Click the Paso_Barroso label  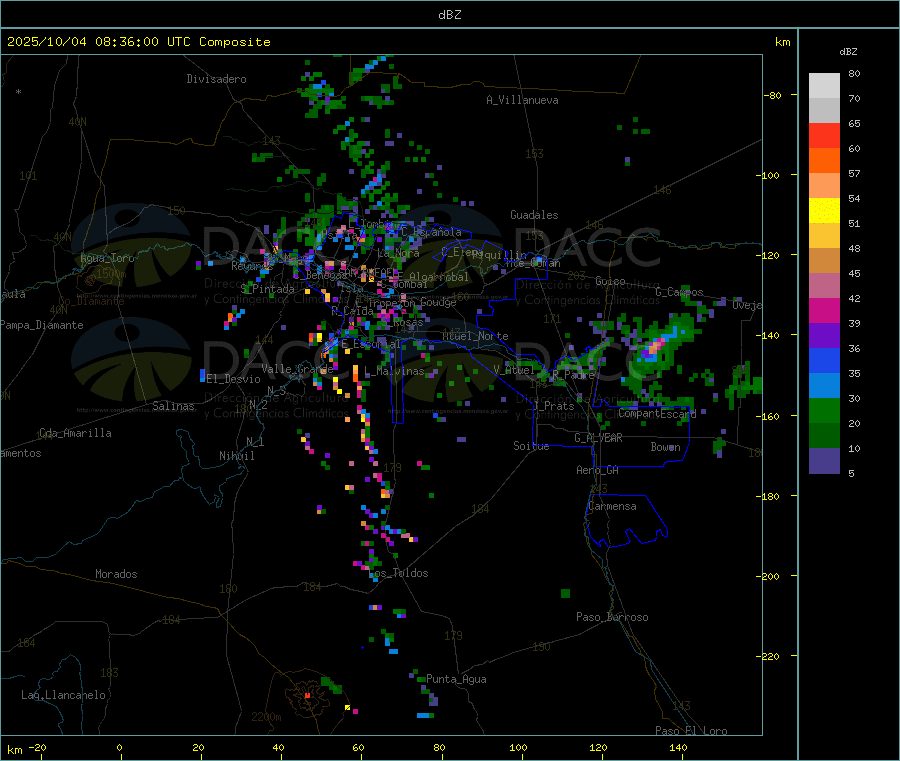click(612, 617)
